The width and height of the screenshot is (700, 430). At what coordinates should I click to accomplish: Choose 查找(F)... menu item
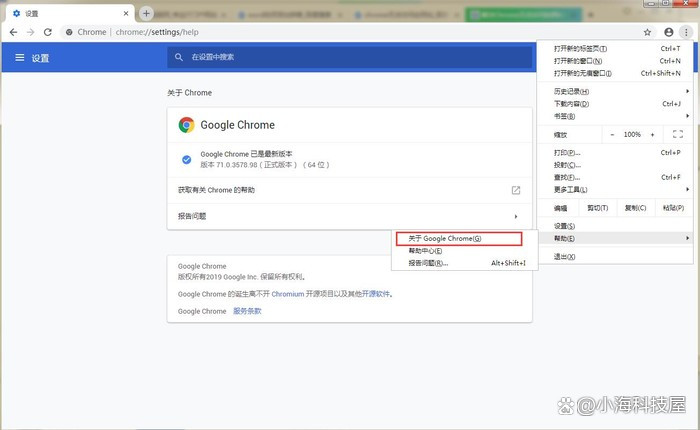(616, 177)
